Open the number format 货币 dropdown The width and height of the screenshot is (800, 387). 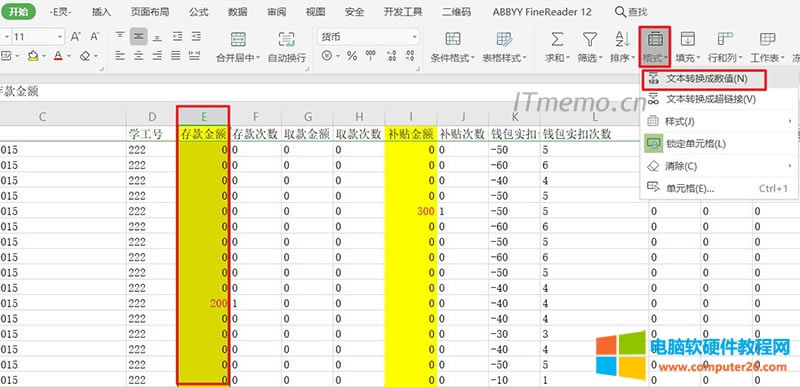pyautogui.click(x=415, y=37)
